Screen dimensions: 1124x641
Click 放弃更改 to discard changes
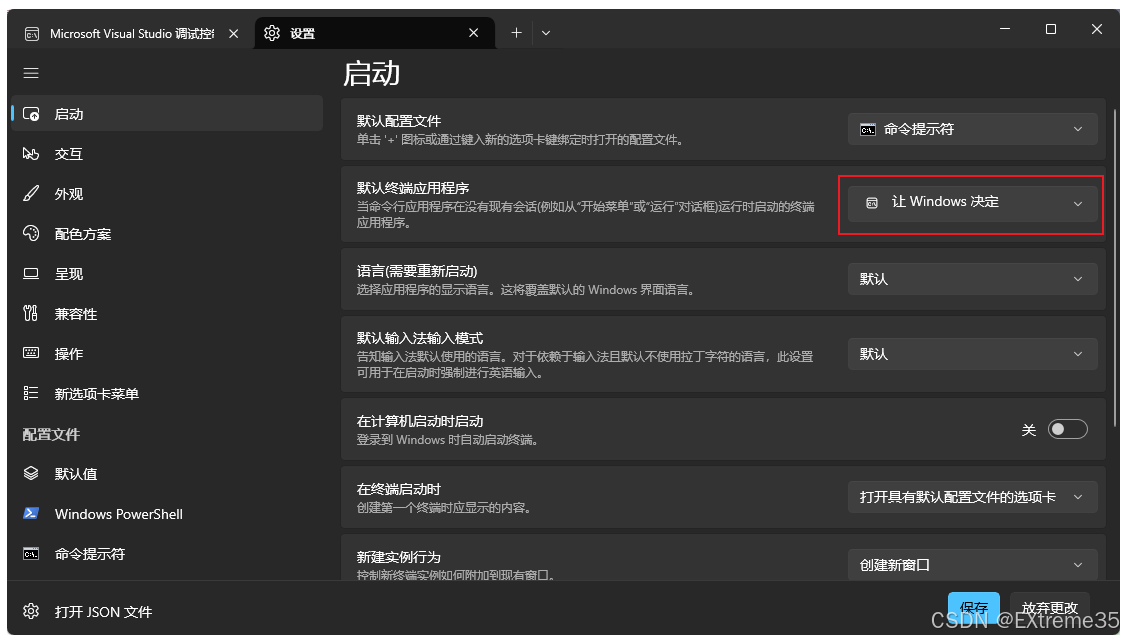click(1049, 607)
